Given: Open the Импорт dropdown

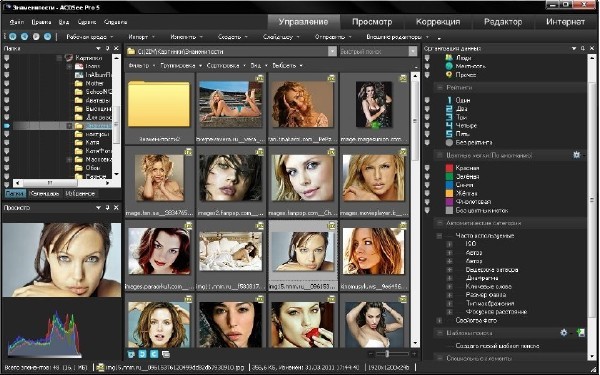Looking at the screenshot, I should pyautogui.click(x=141, y=37).
